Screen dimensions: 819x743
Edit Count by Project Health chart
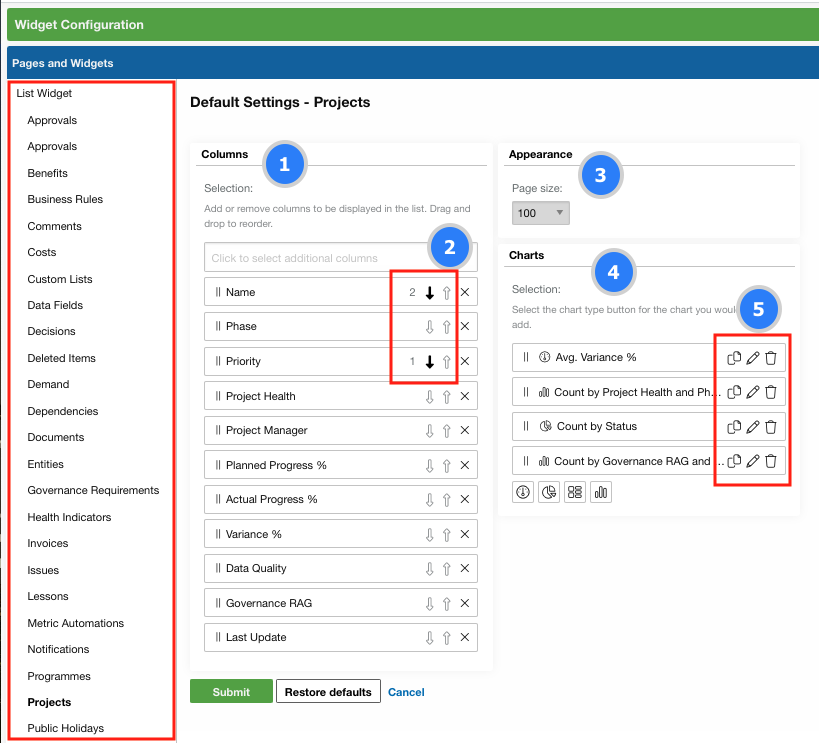(x=753, y=392)
